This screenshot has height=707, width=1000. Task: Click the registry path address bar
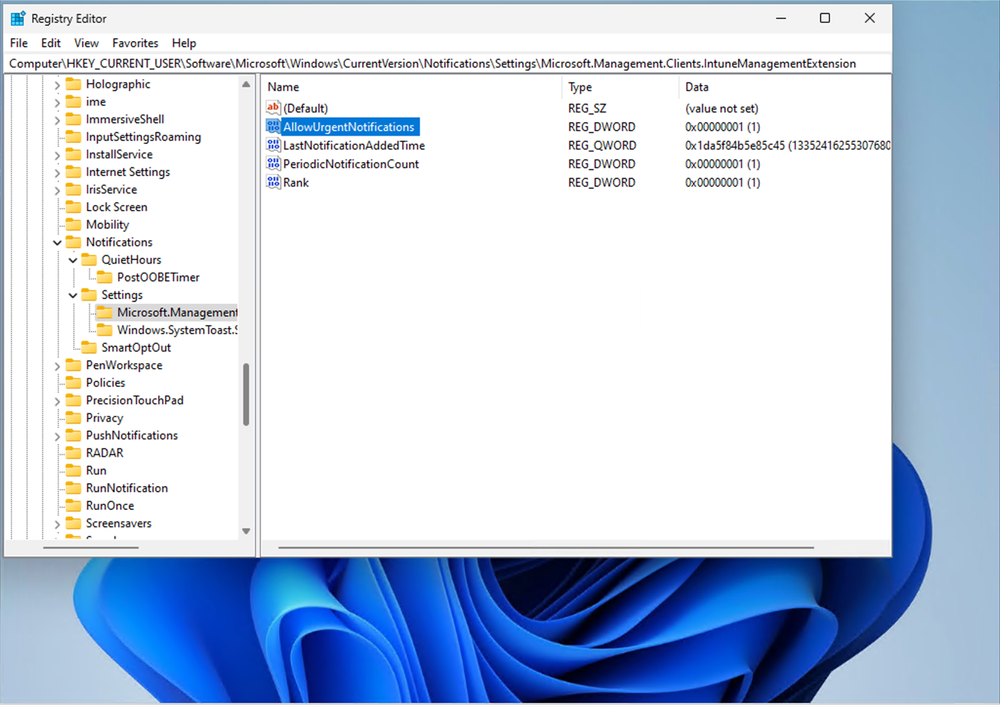[x=448, y=64]
